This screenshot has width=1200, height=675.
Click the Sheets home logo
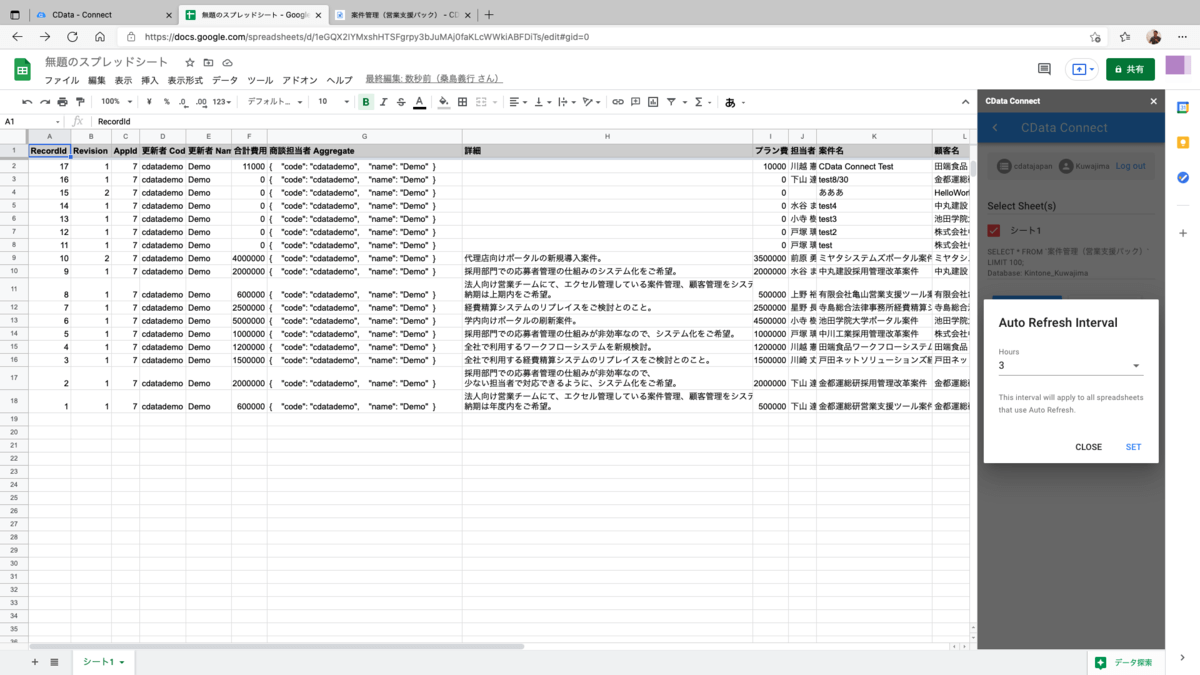[x=22, y=69]
